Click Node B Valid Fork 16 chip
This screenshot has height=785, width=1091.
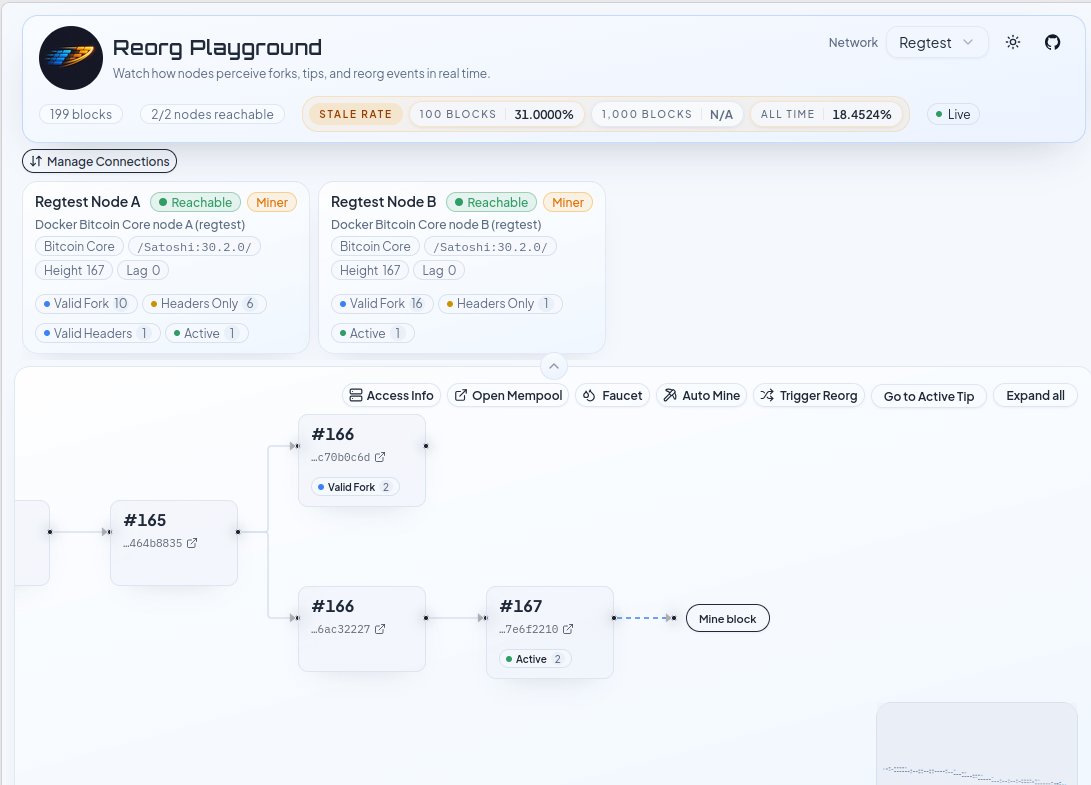382,303
